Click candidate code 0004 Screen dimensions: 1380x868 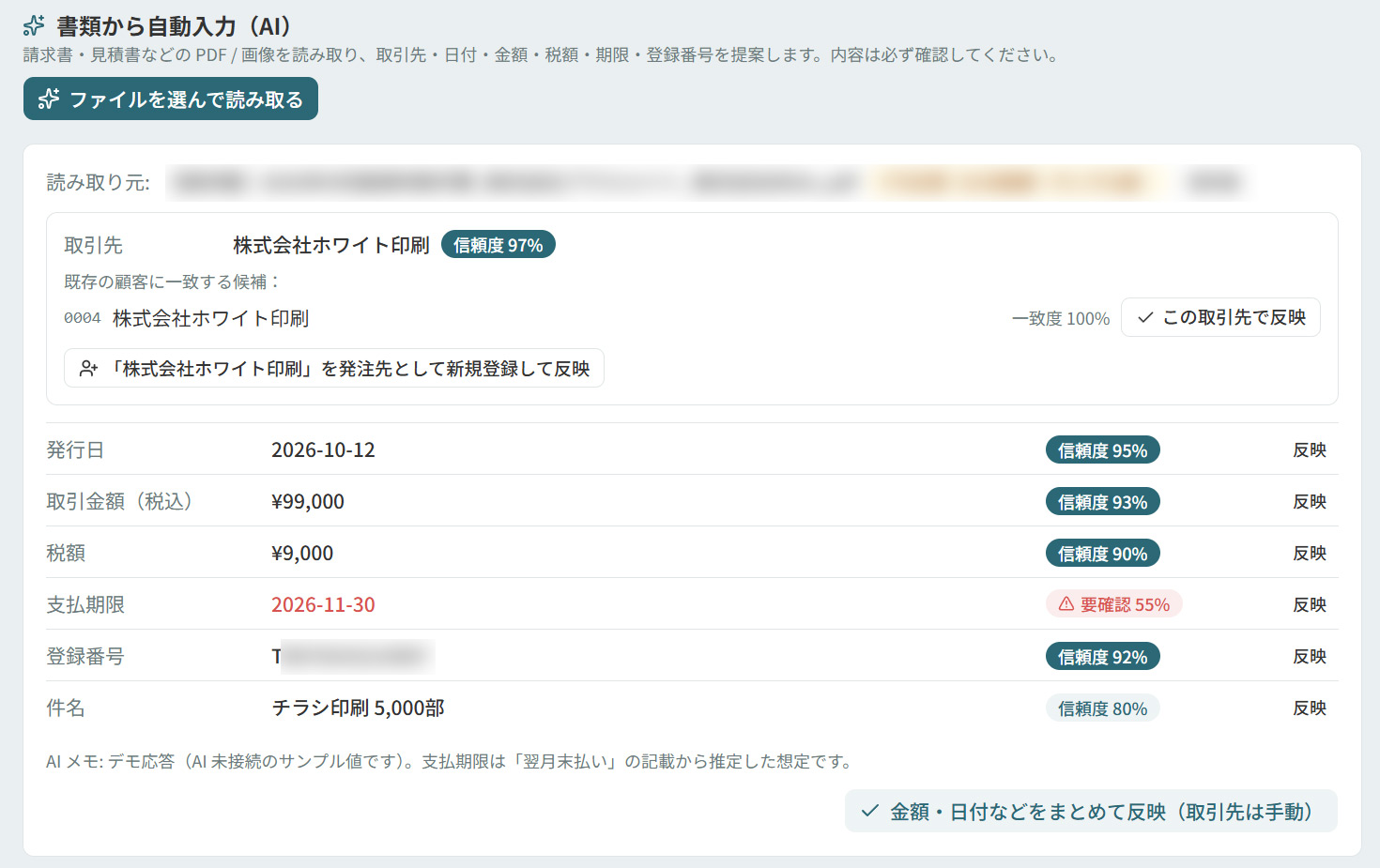(83, 318)
